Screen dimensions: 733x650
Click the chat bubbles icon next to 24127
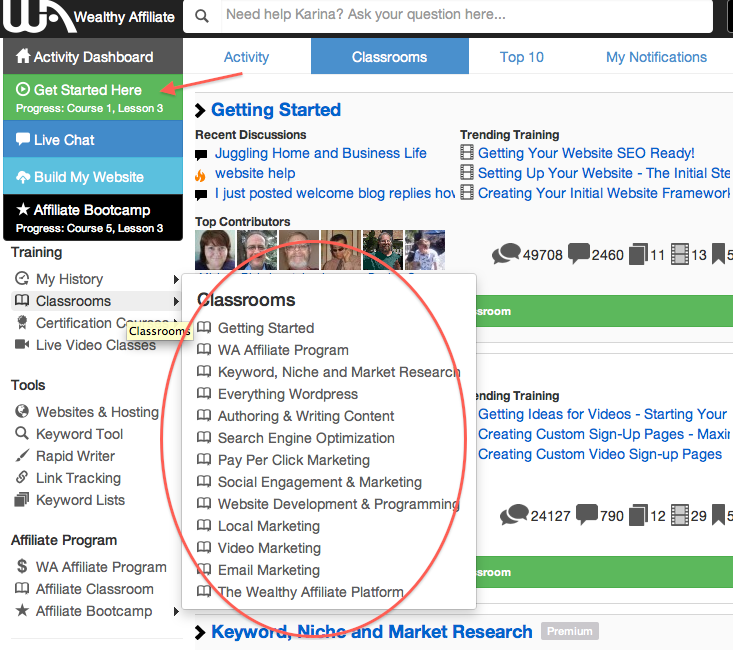pyautogui.click(x=514, y=514)
